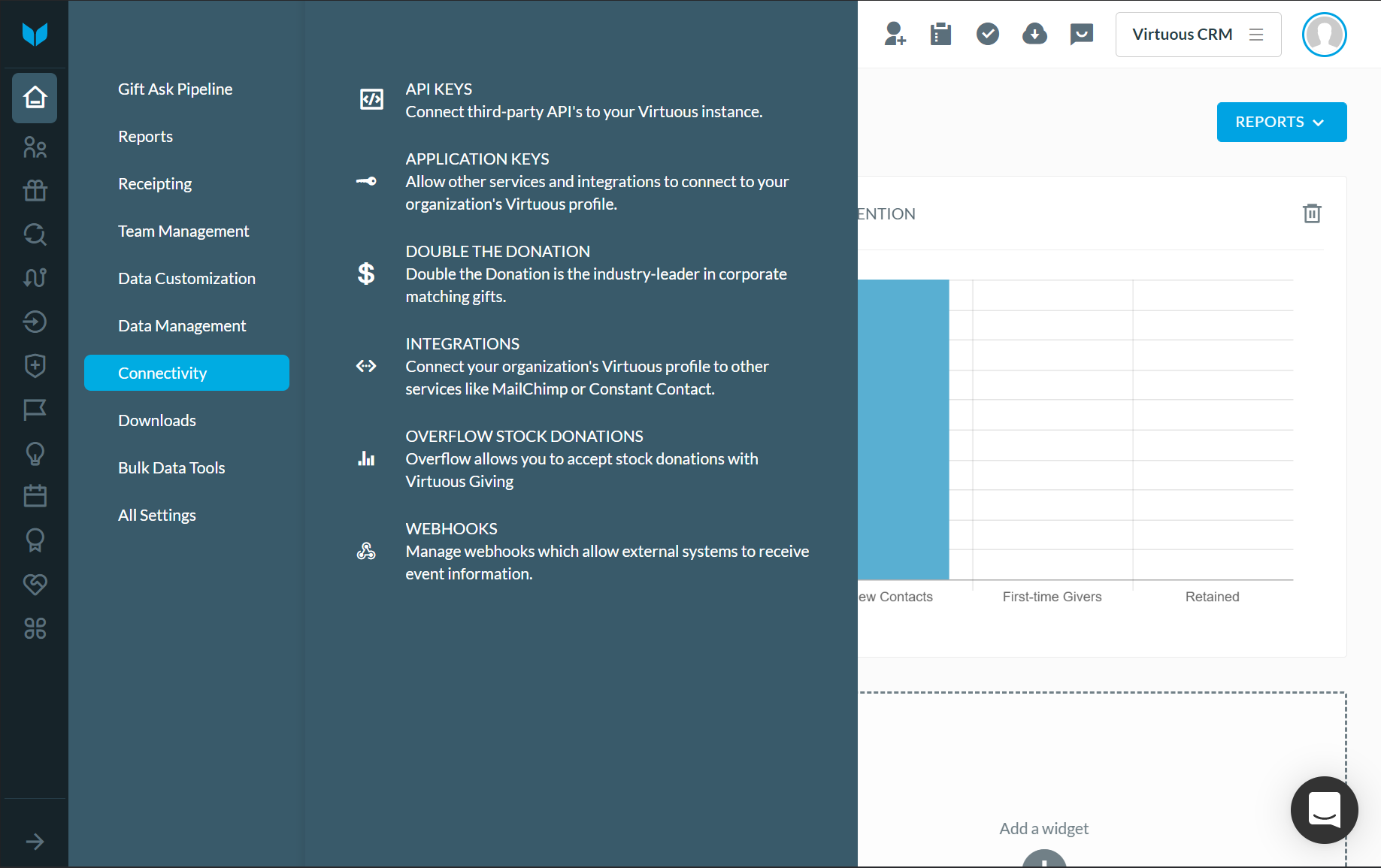1381x868 pixels.
Task: Open the WEBHOOKS management link
Action: pyautogui.click(x=451, y=529)
